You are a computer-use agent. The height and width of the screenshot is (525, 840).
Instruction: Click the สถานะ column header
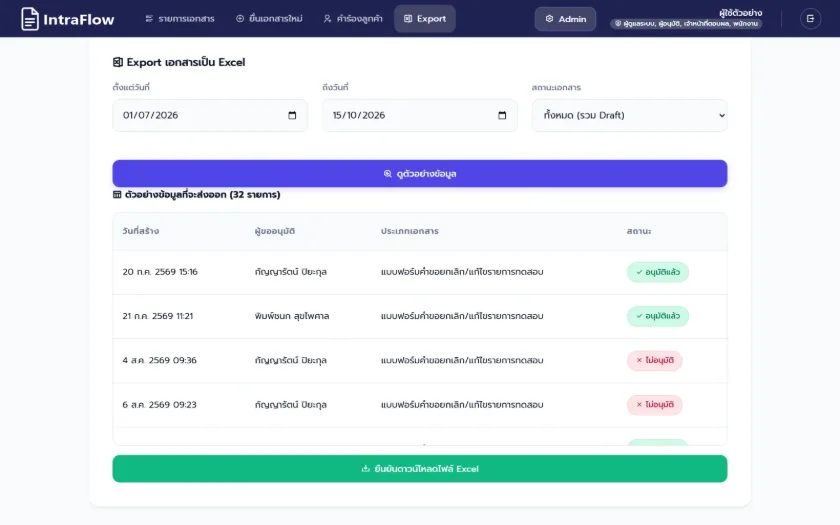click(x=639, y=231)
